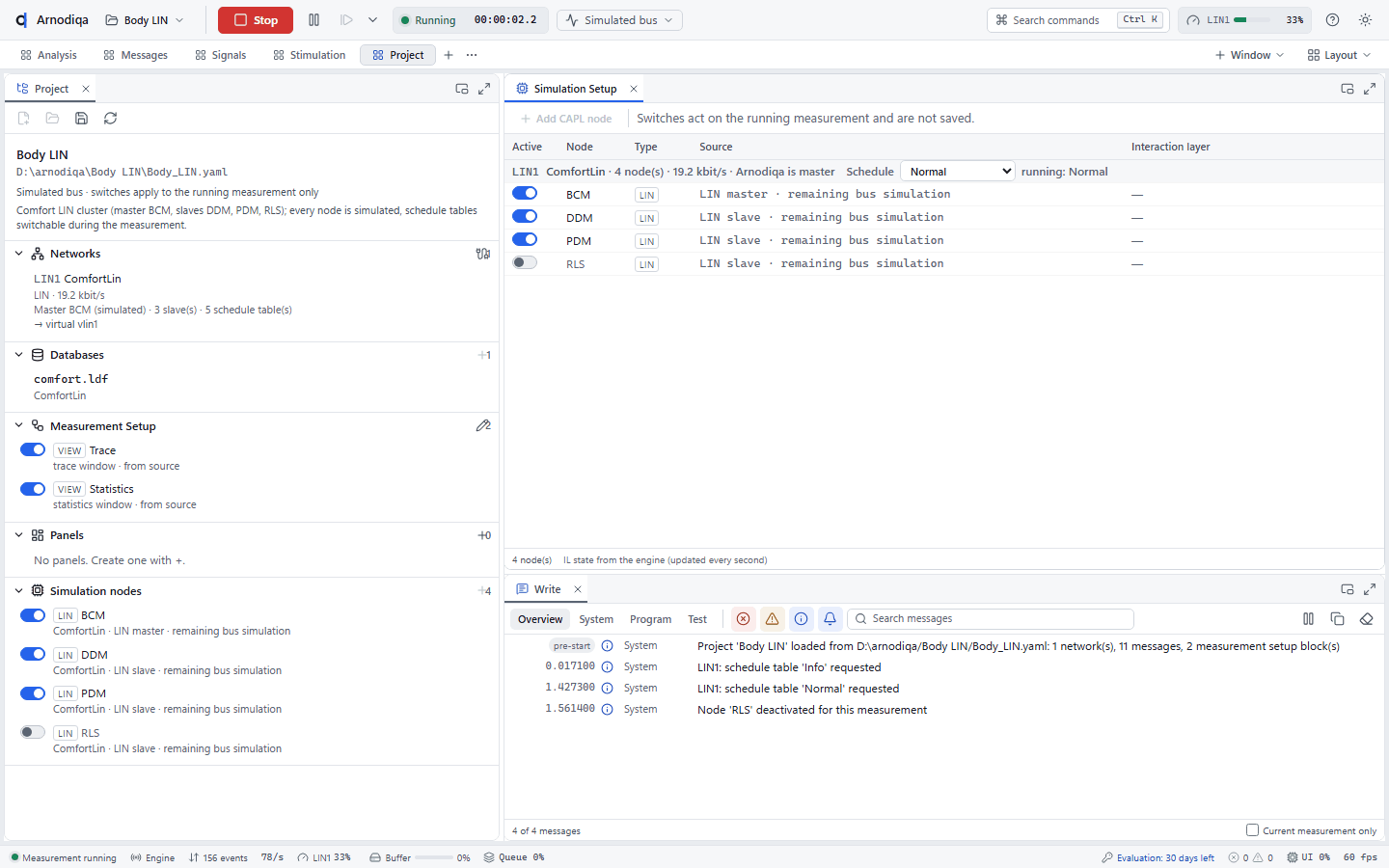1389x868 pixels.
Task: Open the Simulated bus dropdown
Action: (x=621, y=20)
